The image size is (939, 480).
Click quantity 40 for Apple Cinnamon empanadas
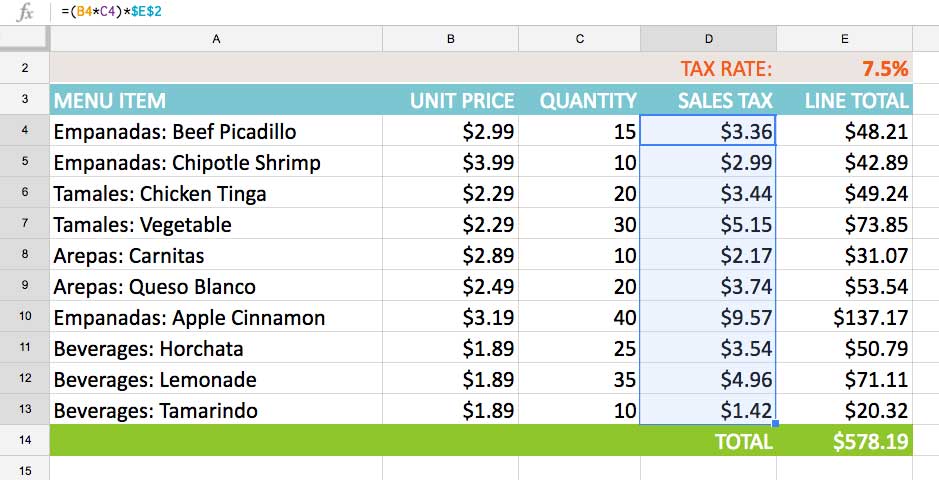(579, 318)
